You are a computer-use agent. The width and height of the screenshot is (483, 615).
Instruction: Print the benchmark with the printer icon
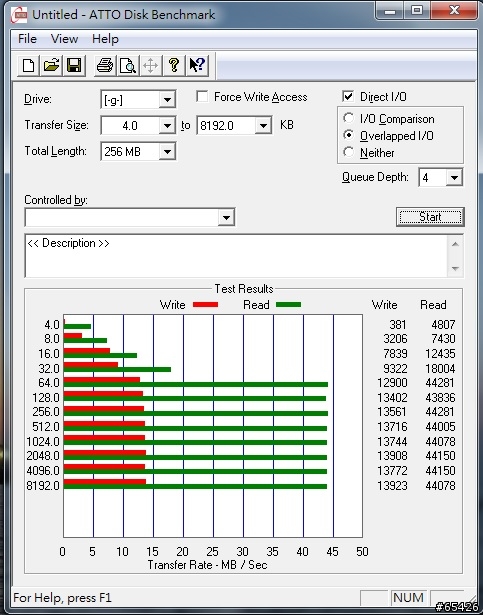pos(105,65)
